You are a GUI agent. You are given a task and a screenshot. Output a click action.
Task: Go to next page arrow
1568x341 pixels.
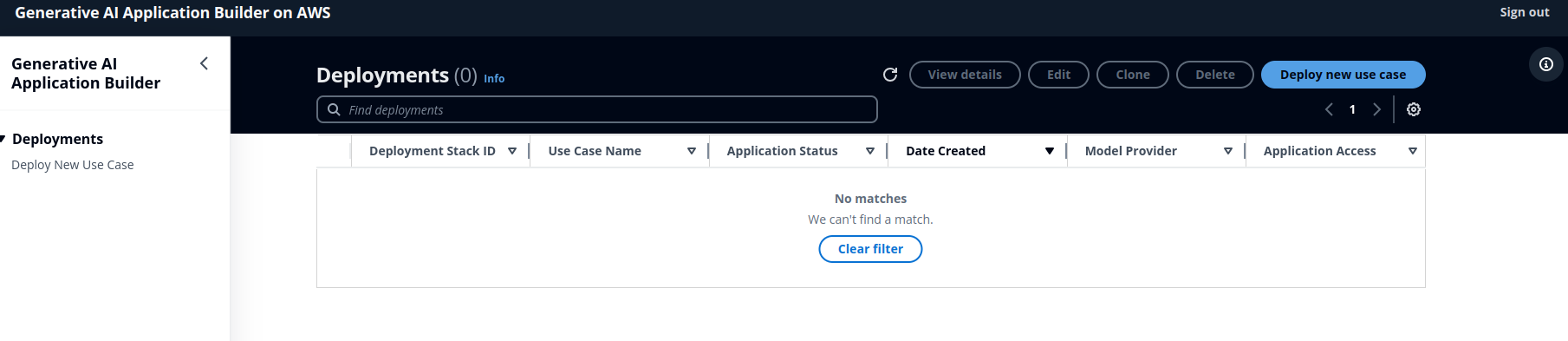(1376, 109)
